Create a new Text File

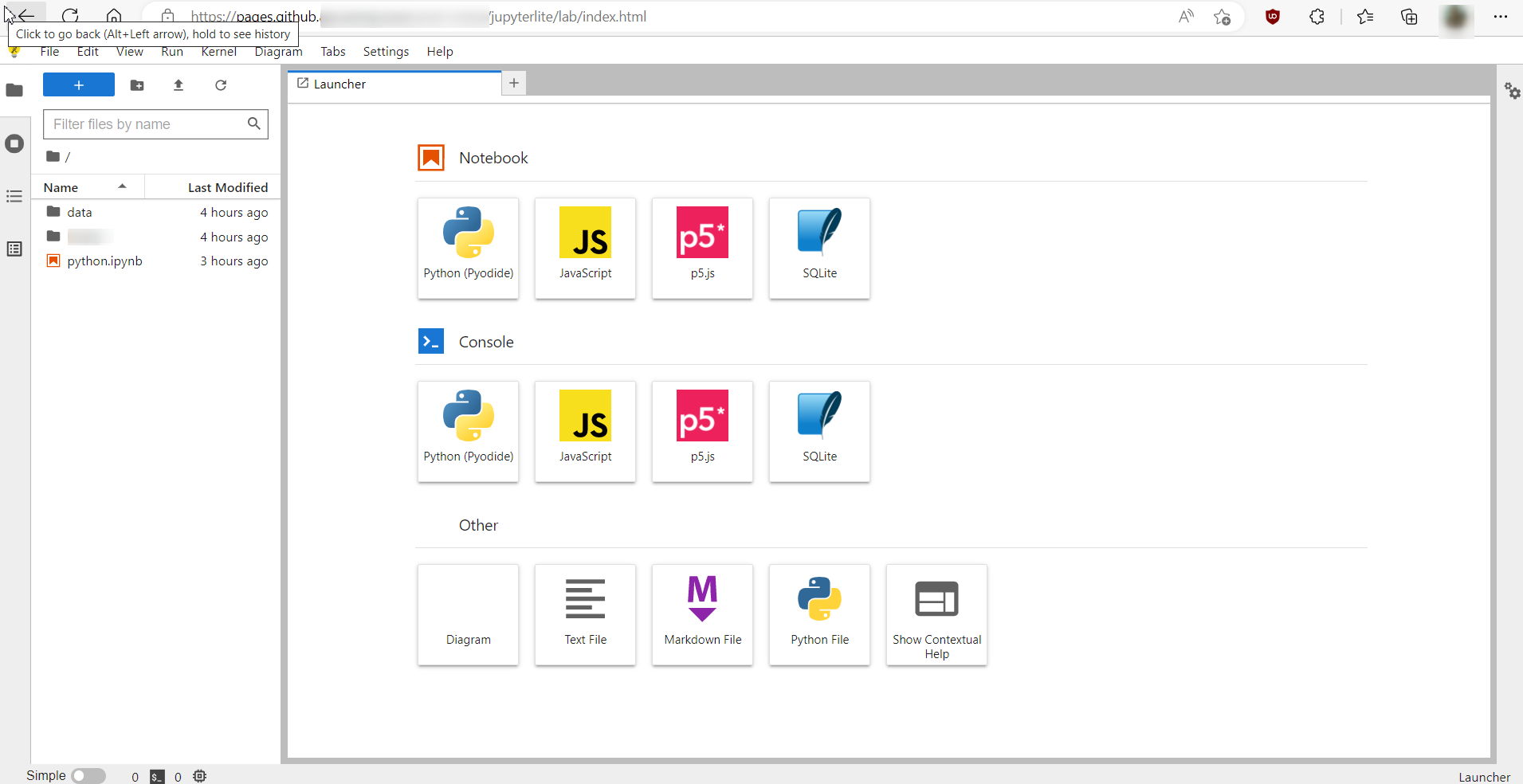click(x=585, y=614)
